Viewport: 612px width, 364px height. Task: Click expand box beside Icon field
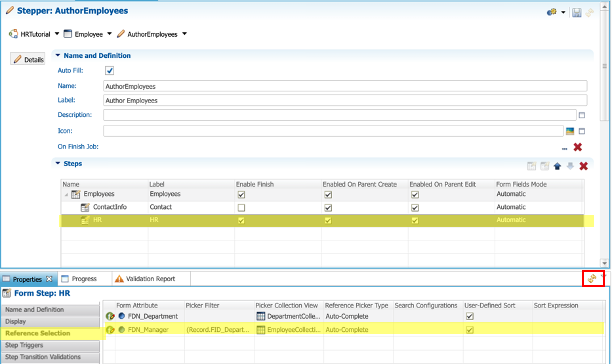click(582, 131)
